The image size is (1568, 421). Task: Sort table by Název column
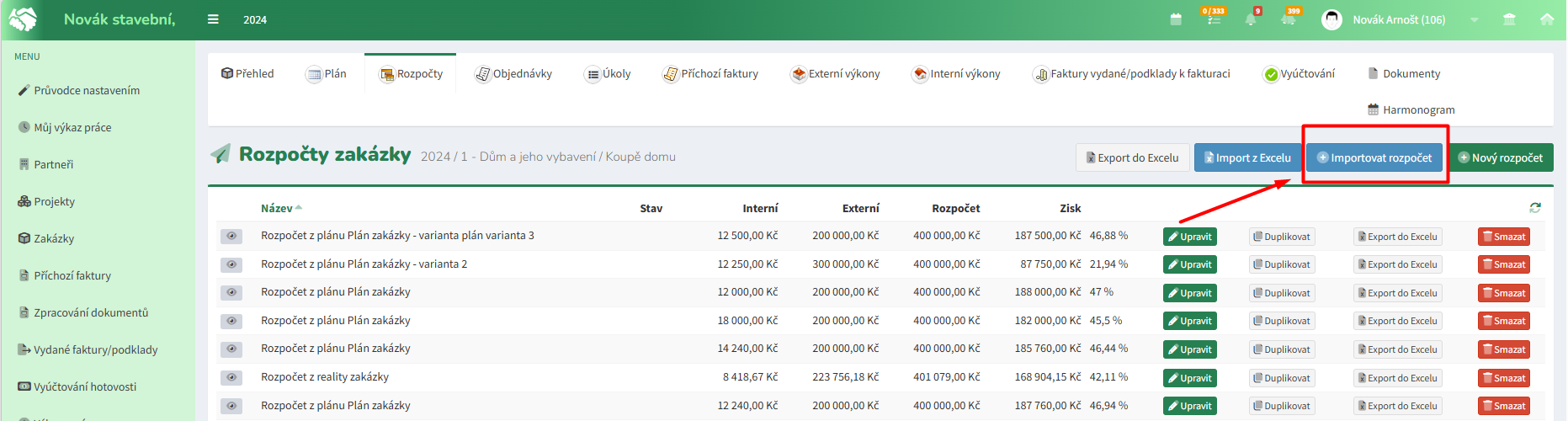[281, 208]
